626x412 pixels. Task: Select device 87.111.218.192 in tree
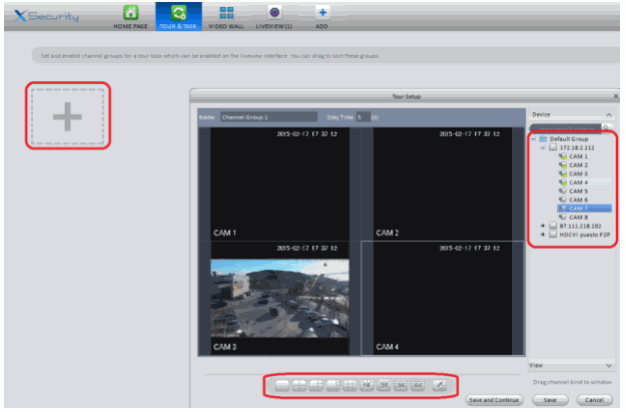580,226
